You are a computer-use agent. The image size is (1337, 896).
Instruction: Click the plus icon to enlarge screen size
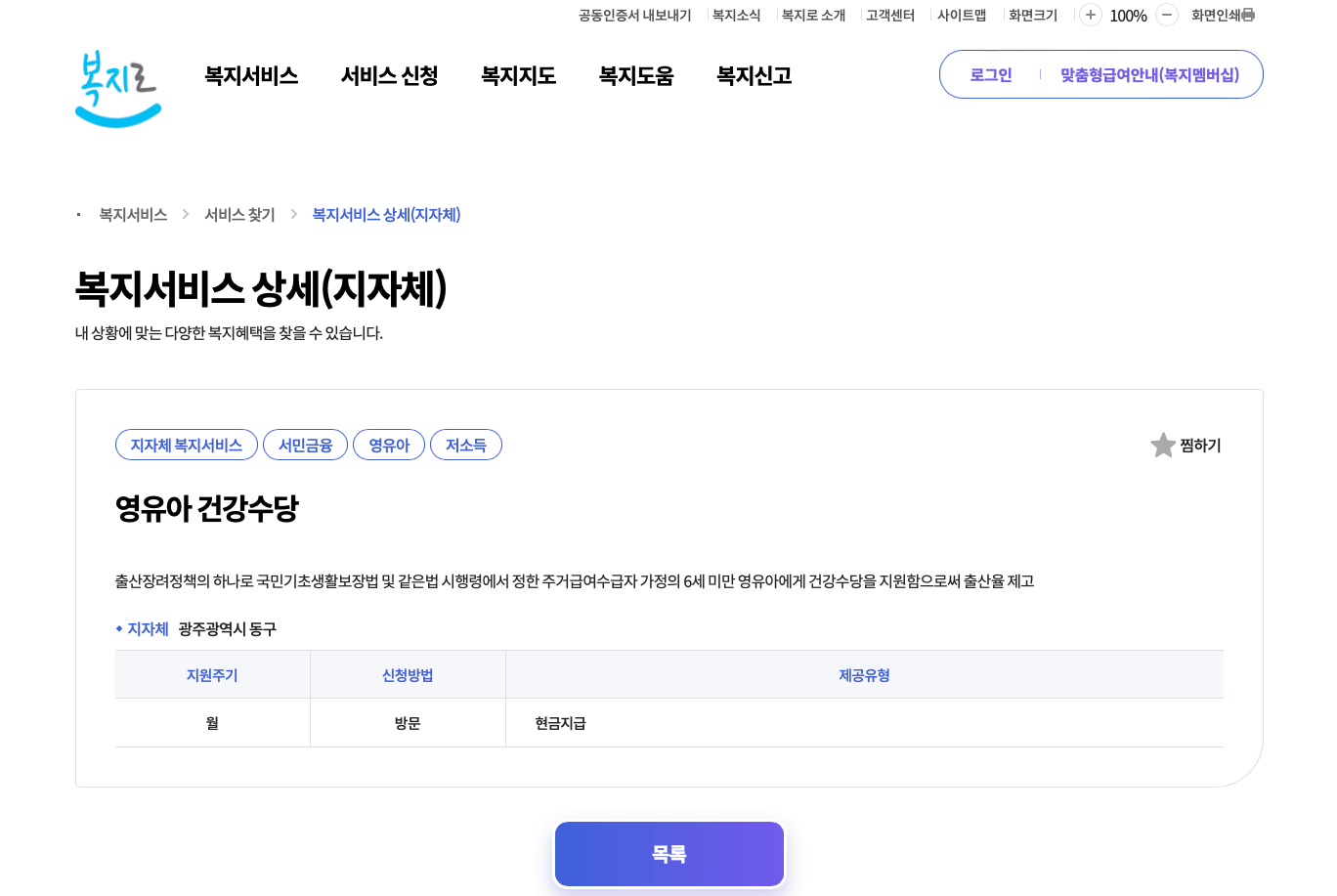1089,15
